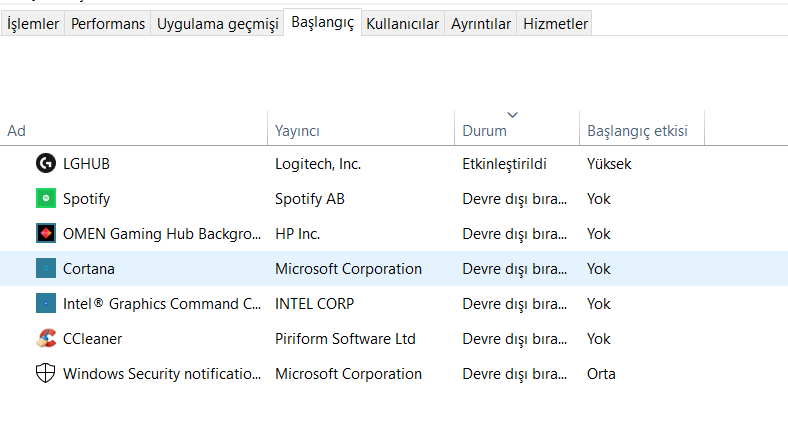Select the Orta impact value
This screenshot has height=436, width=788.
[x=601, y=374]
